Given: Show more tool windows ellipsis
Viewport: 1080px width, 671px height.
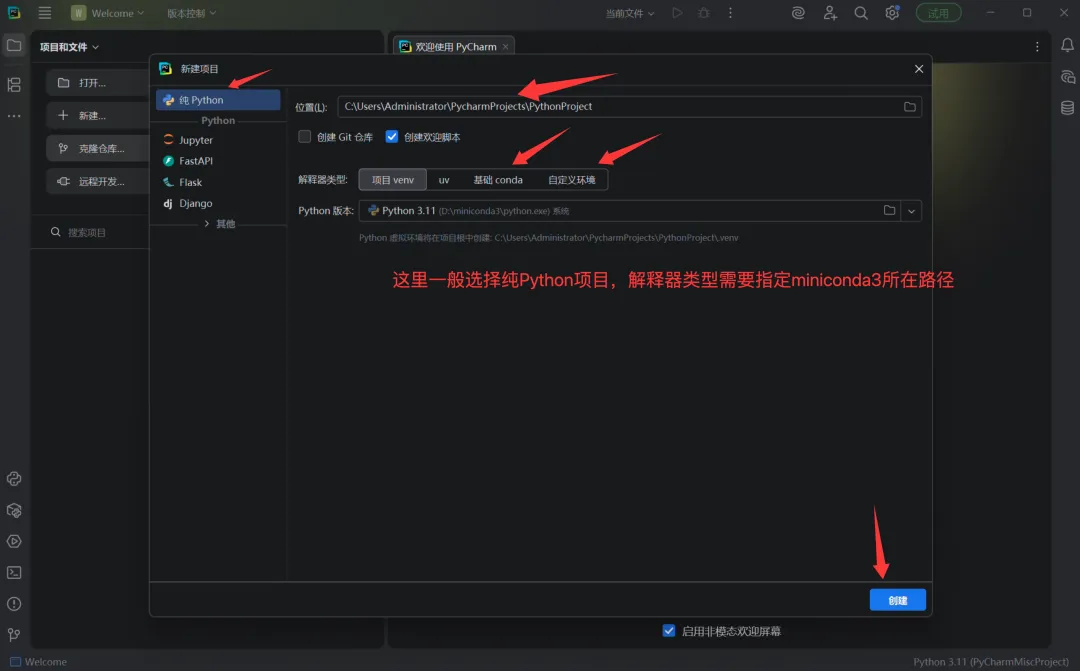Looking at the screenshot, I should pos(14,116).
